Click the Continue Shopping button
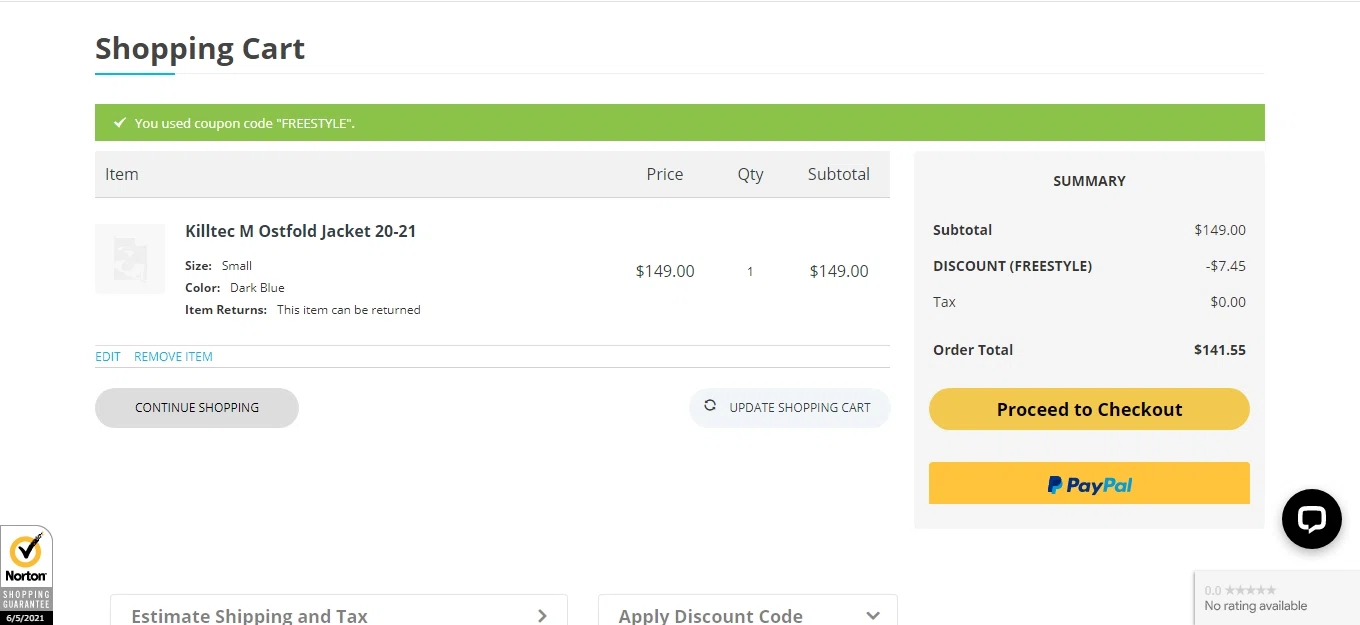1360x625 pixels. click(197, 408)
